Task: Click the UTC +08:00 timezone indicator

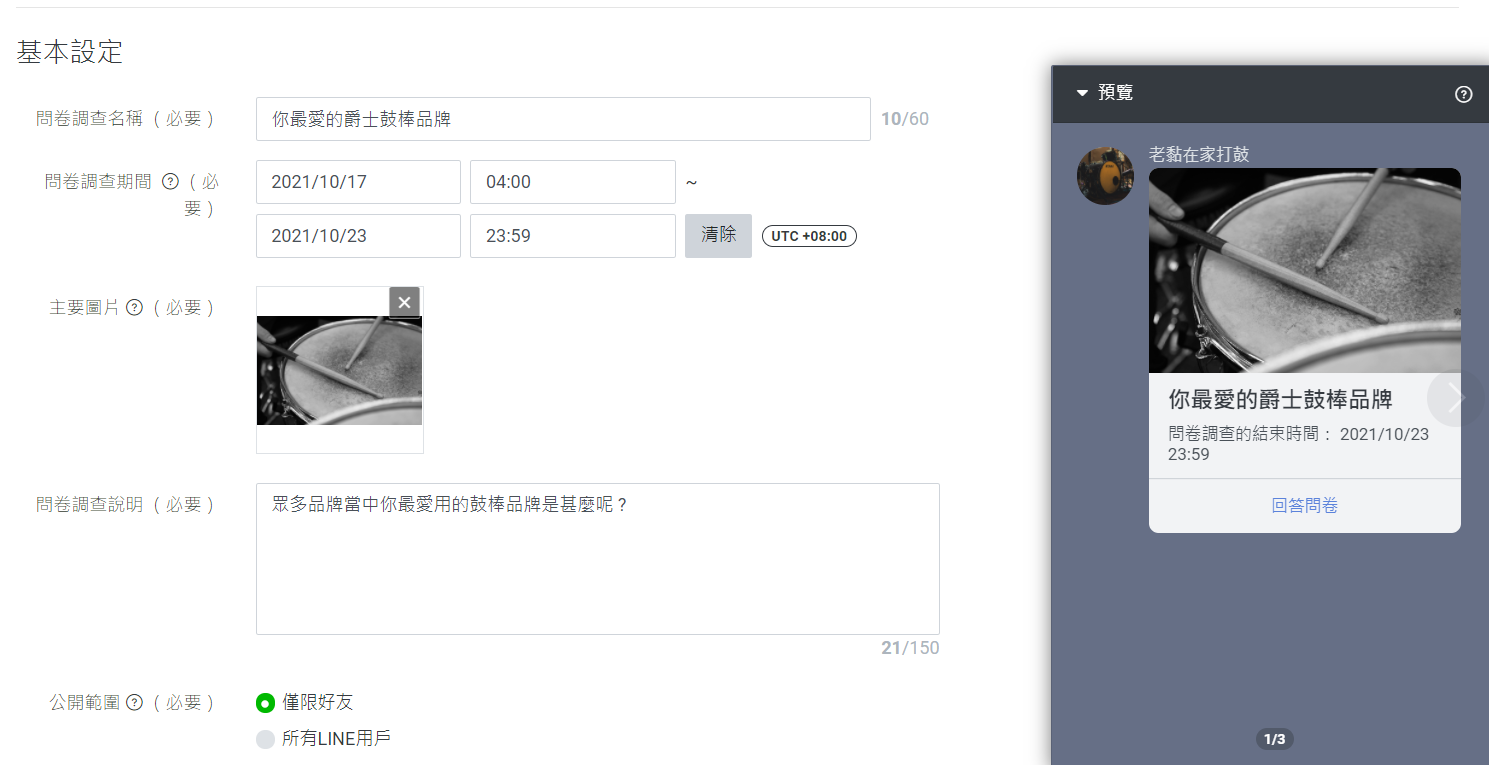Action: click(x=809, y=235)
